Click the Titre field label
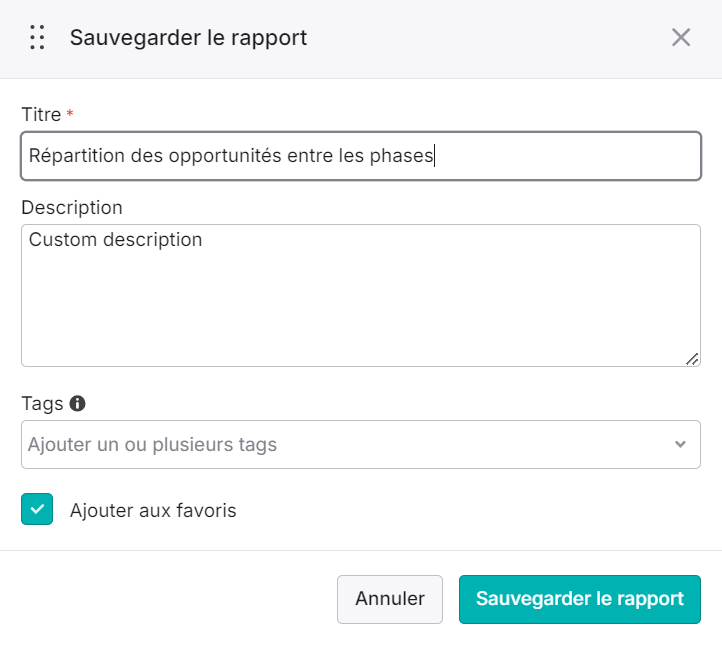Screen dimensions: 722x645 pyautogui.click(x=41, y=114)
